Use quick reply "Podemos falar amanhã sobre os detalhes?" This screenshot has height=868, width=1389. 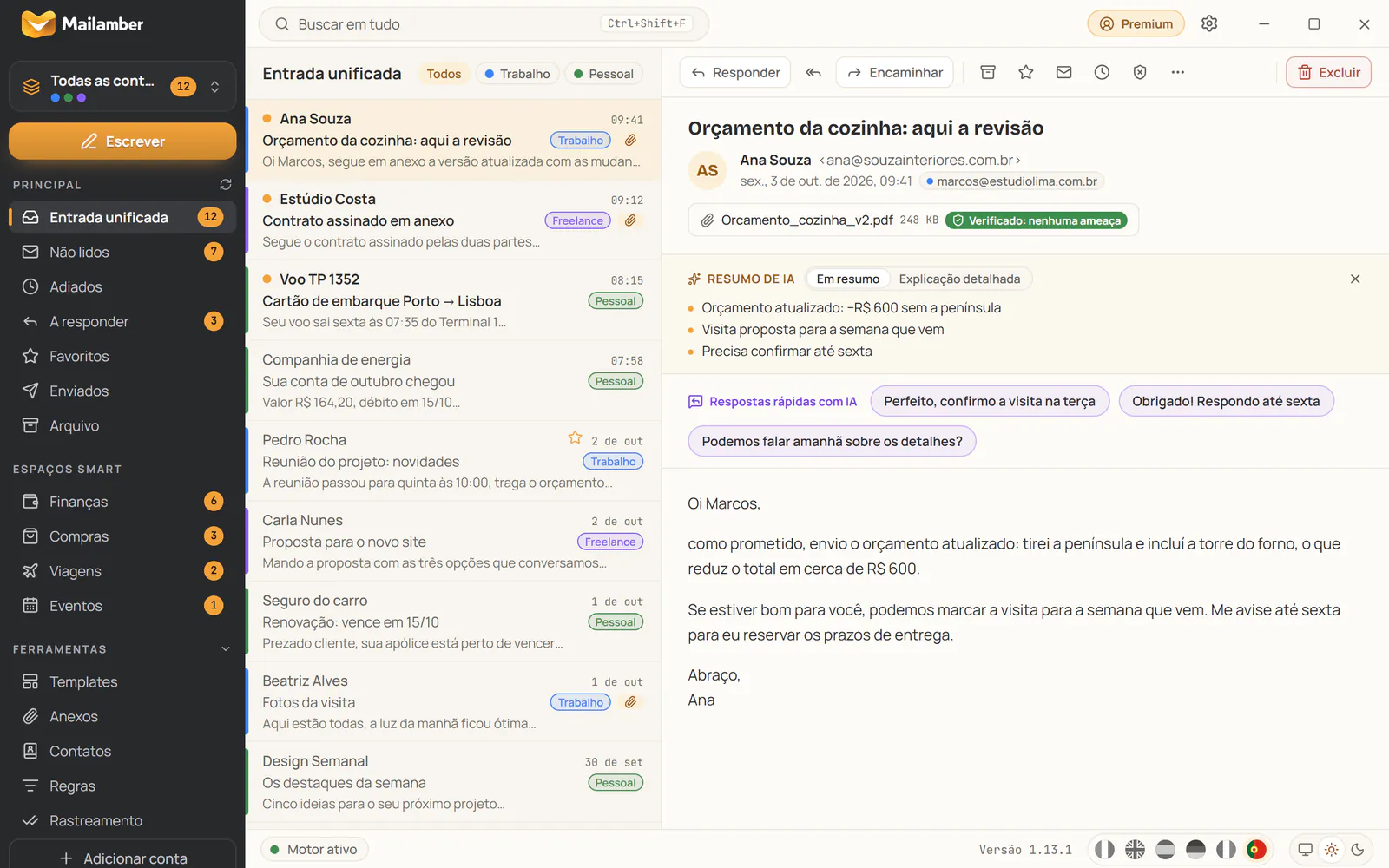832,441
